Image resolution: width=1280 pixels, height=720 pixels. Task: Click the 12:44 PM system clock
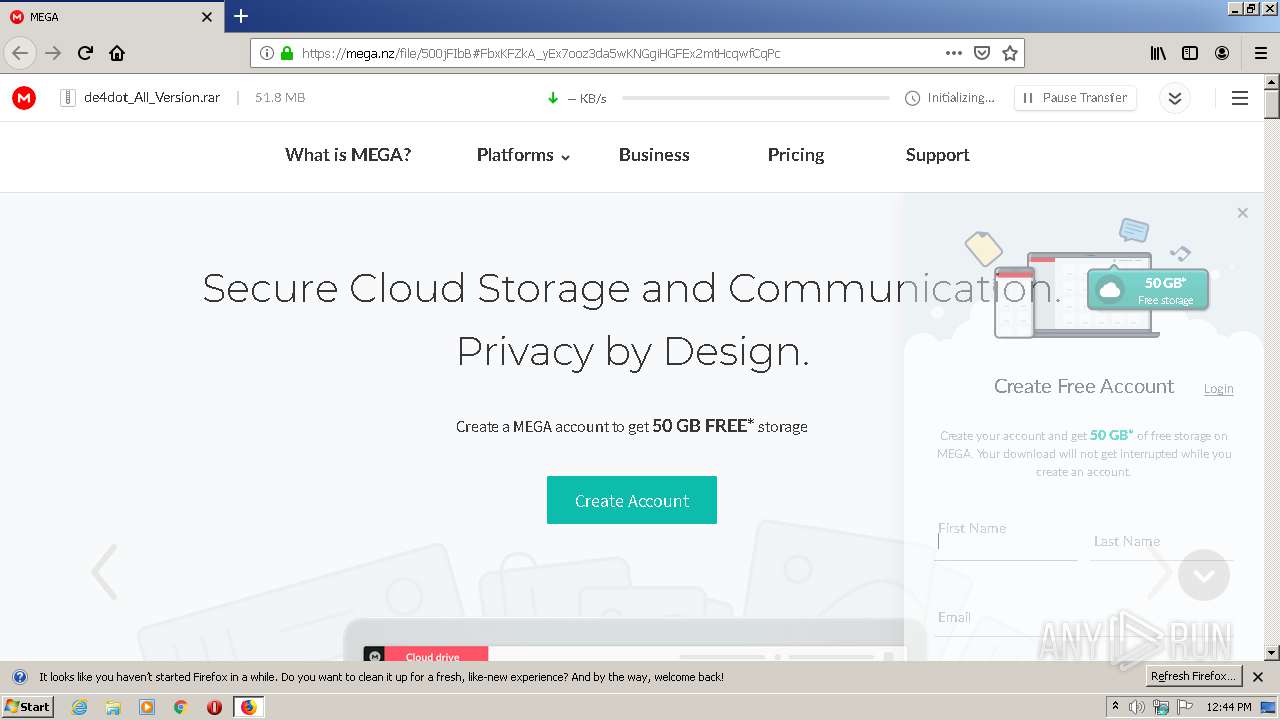pos(1229,707)
